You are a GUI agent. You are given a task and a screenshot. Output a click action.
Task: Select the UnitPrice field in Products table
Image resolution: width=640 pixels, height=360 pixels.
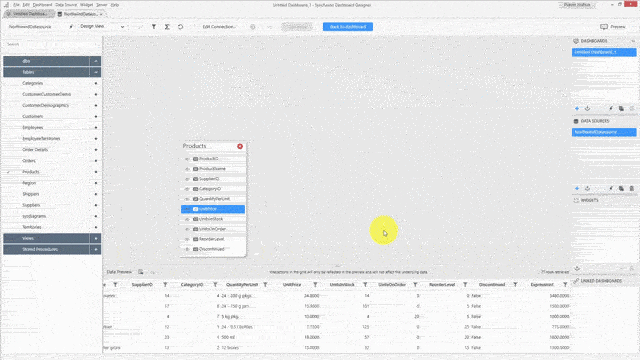coord(213,209)
